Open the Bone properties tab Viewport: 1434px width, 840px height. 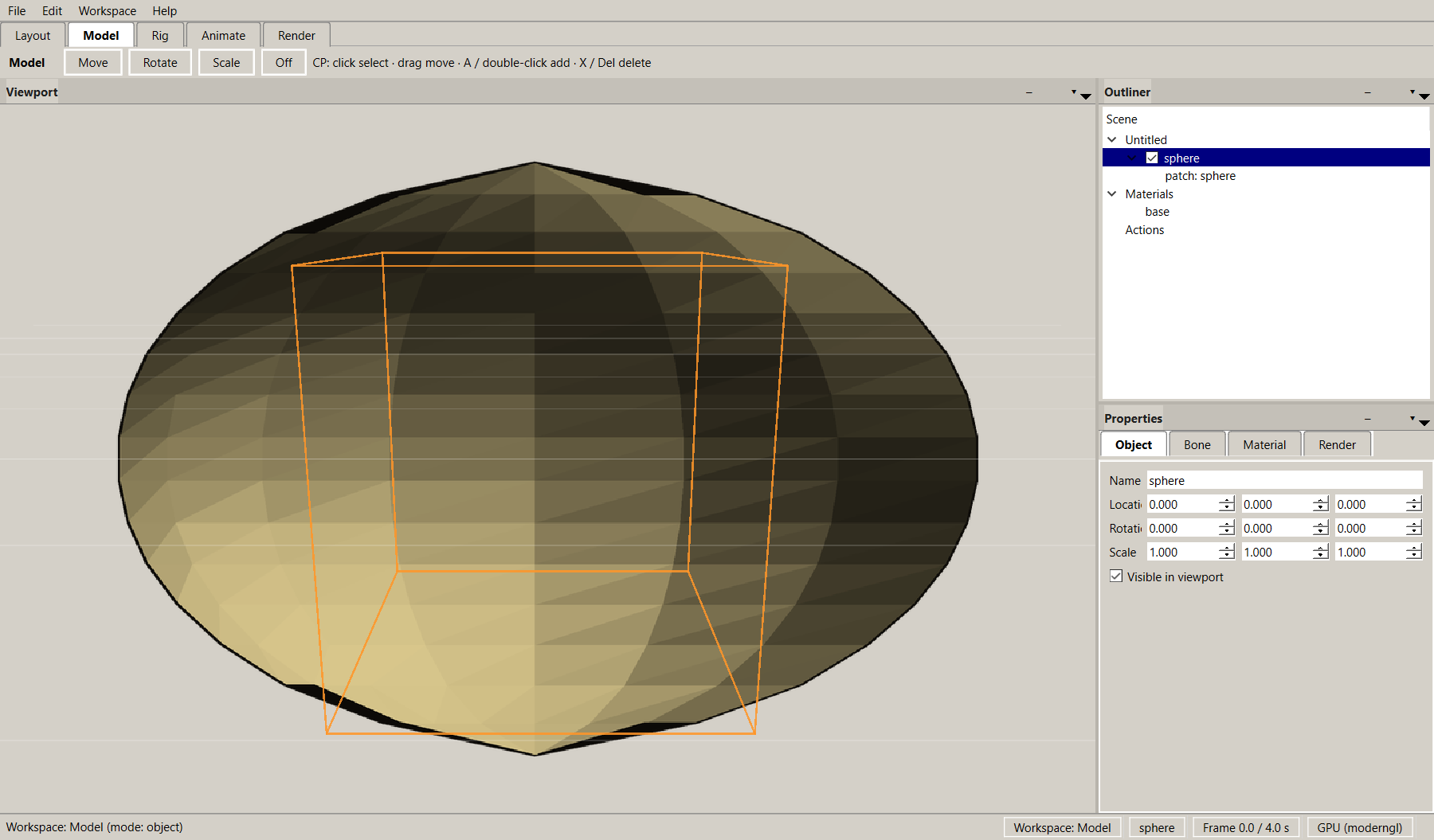[1197, 444]
